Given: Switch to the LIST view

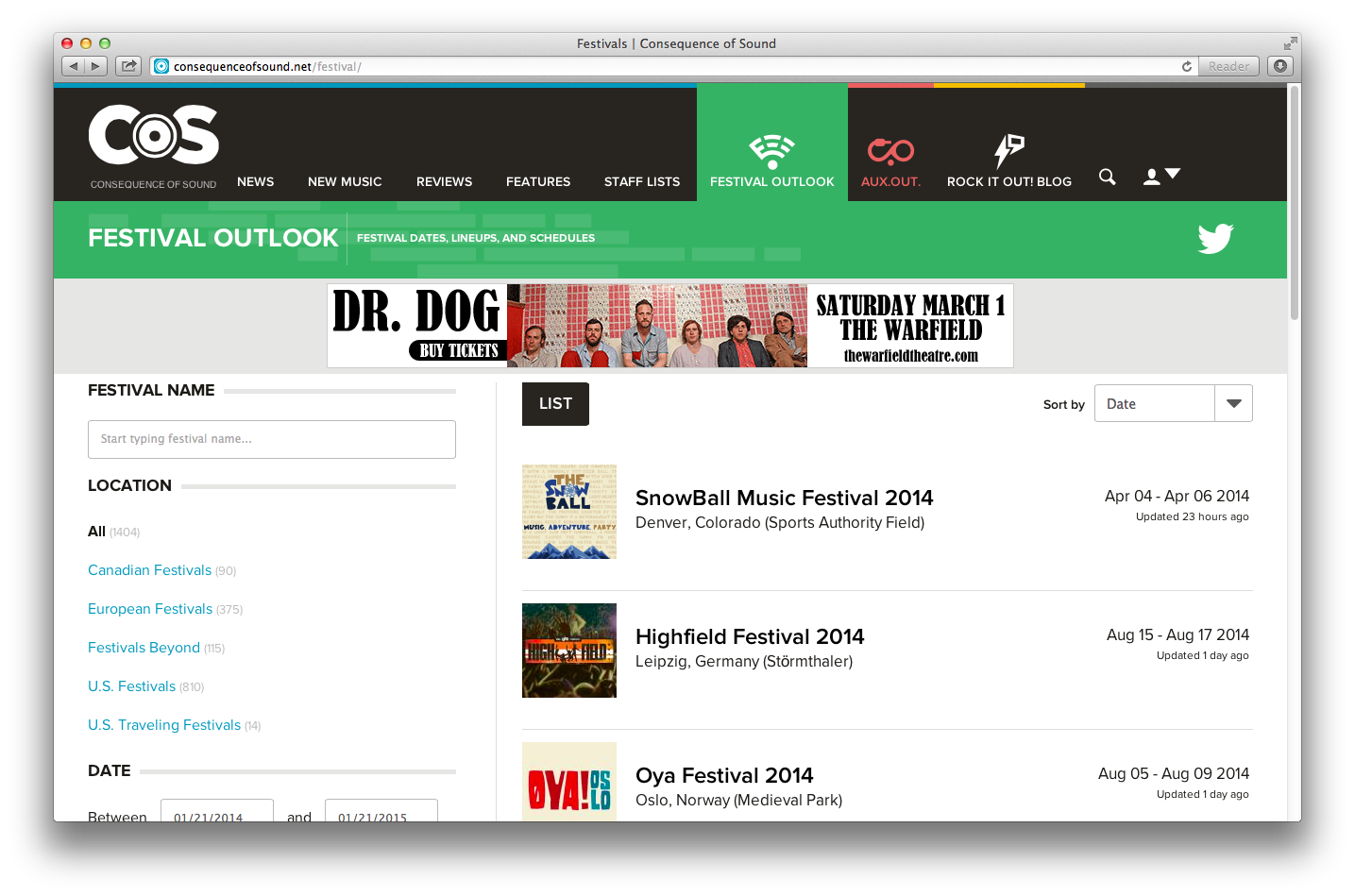Looking at the screenshot, I should [x=555, y=404].
